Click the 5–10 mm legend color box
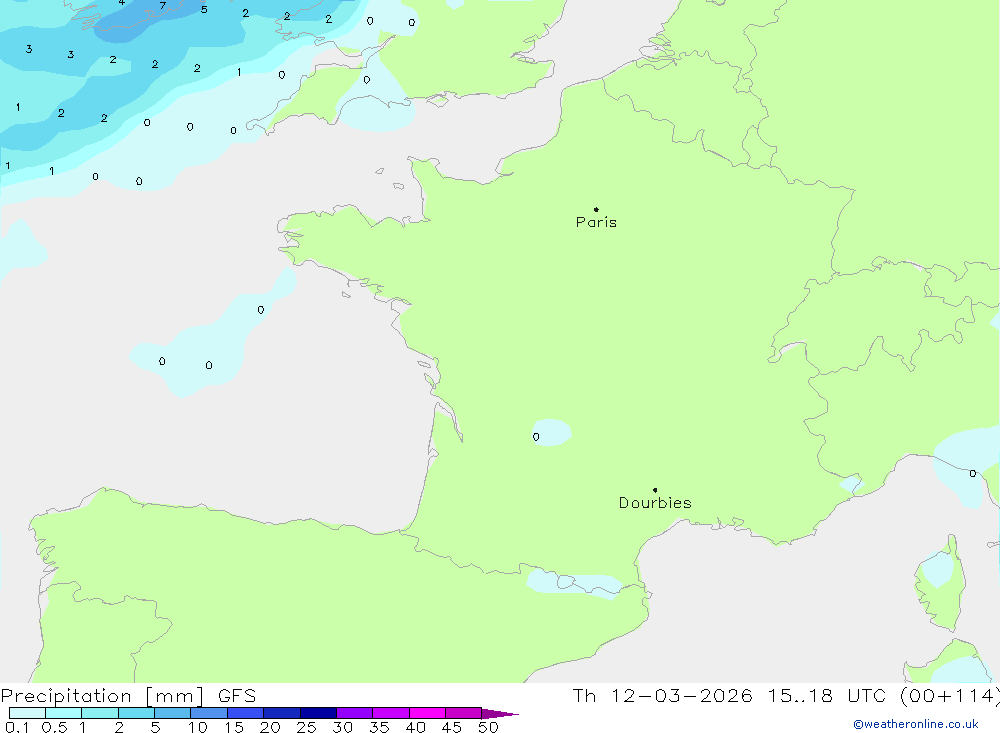1000x733 pixels. tap(173, 713)
